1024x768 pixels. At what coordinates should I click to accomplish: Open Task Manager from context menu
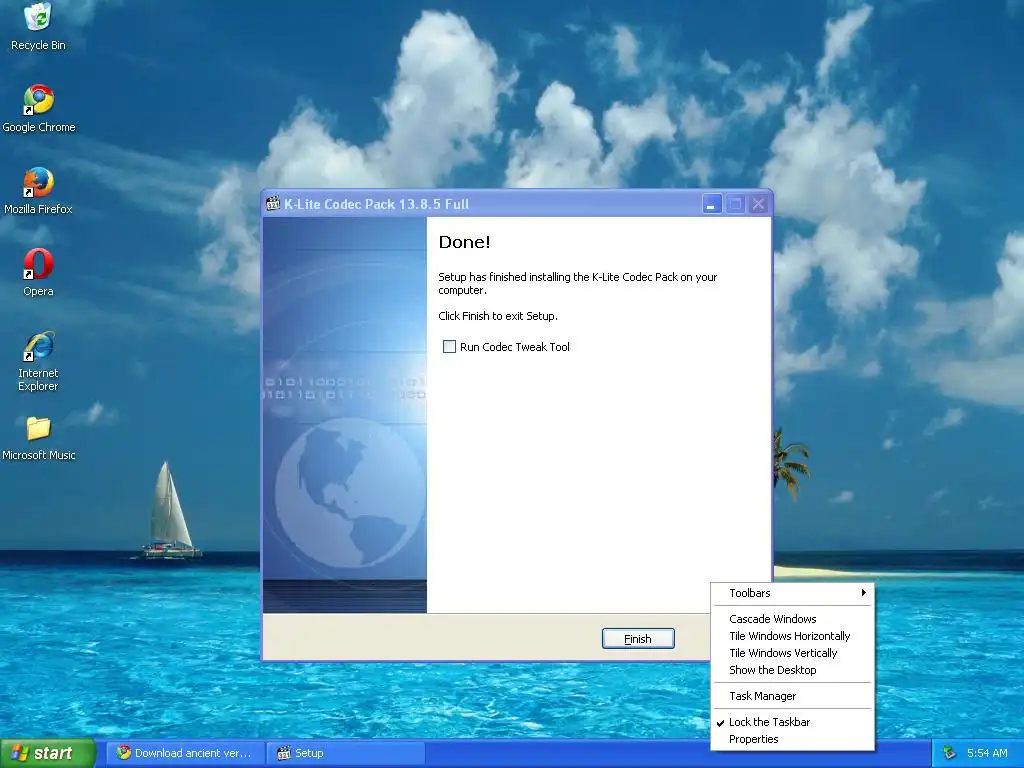(x=792, y=696)
